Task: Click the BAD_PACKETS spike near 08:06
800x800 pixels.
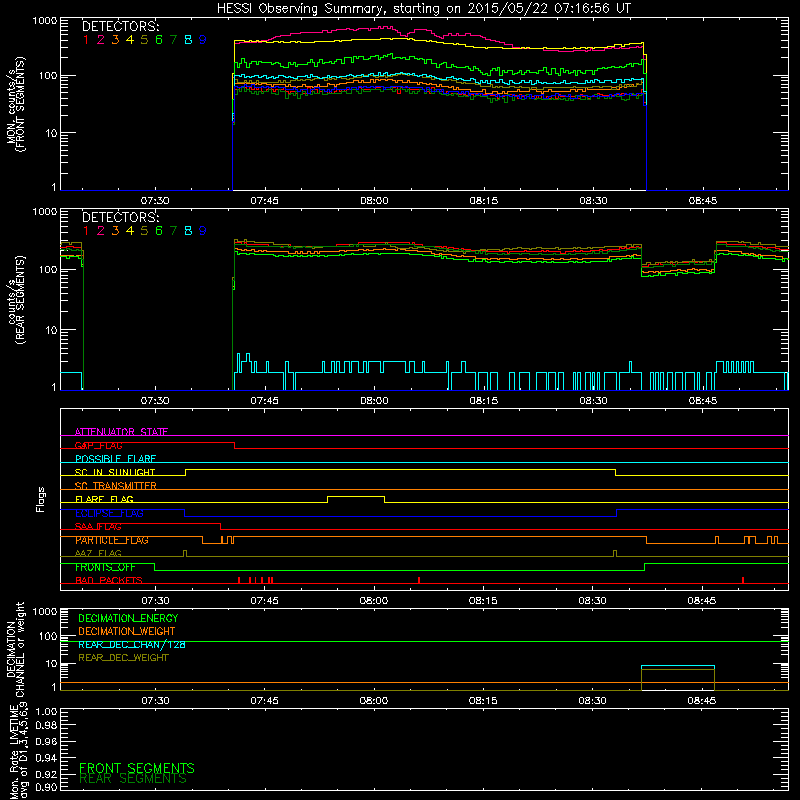Action: [x=419, y=580]
